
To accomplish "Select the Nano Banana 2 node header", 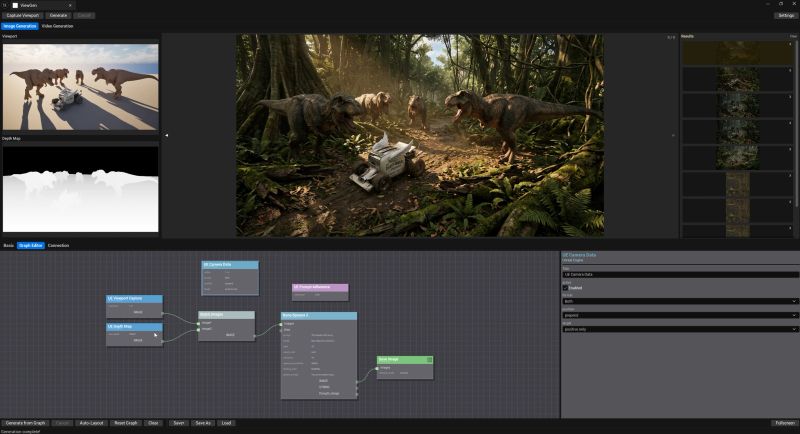I will pos(319,316).
